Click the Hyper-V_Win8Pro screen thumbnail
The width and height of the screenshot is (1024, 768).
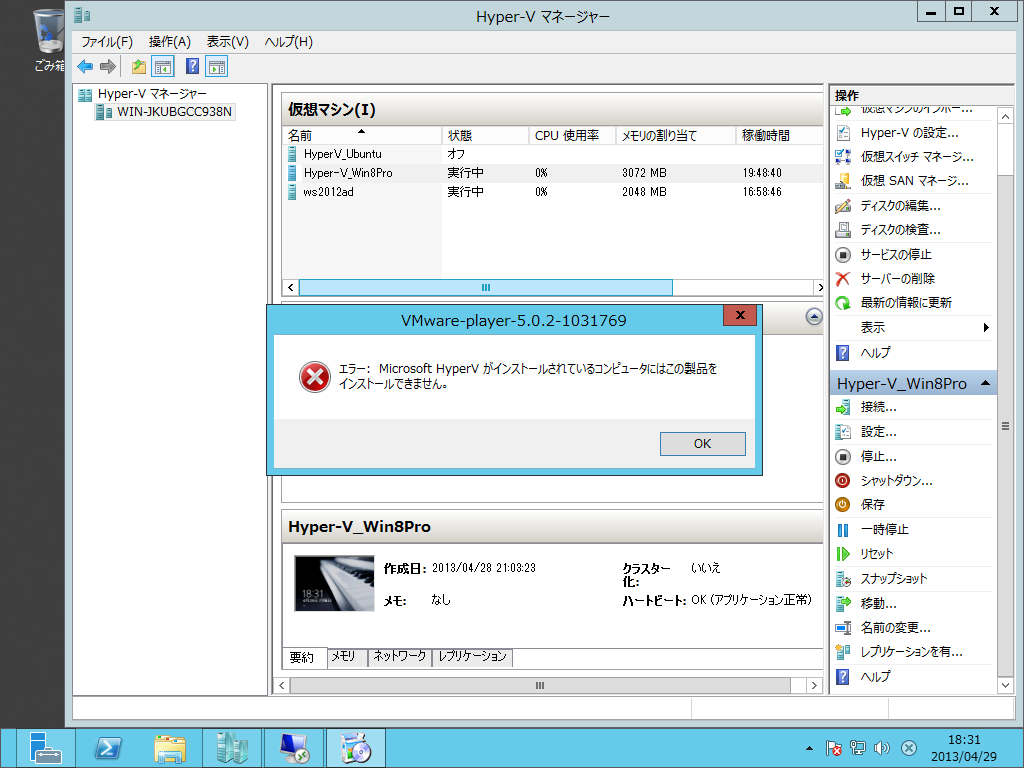(334, 583)
